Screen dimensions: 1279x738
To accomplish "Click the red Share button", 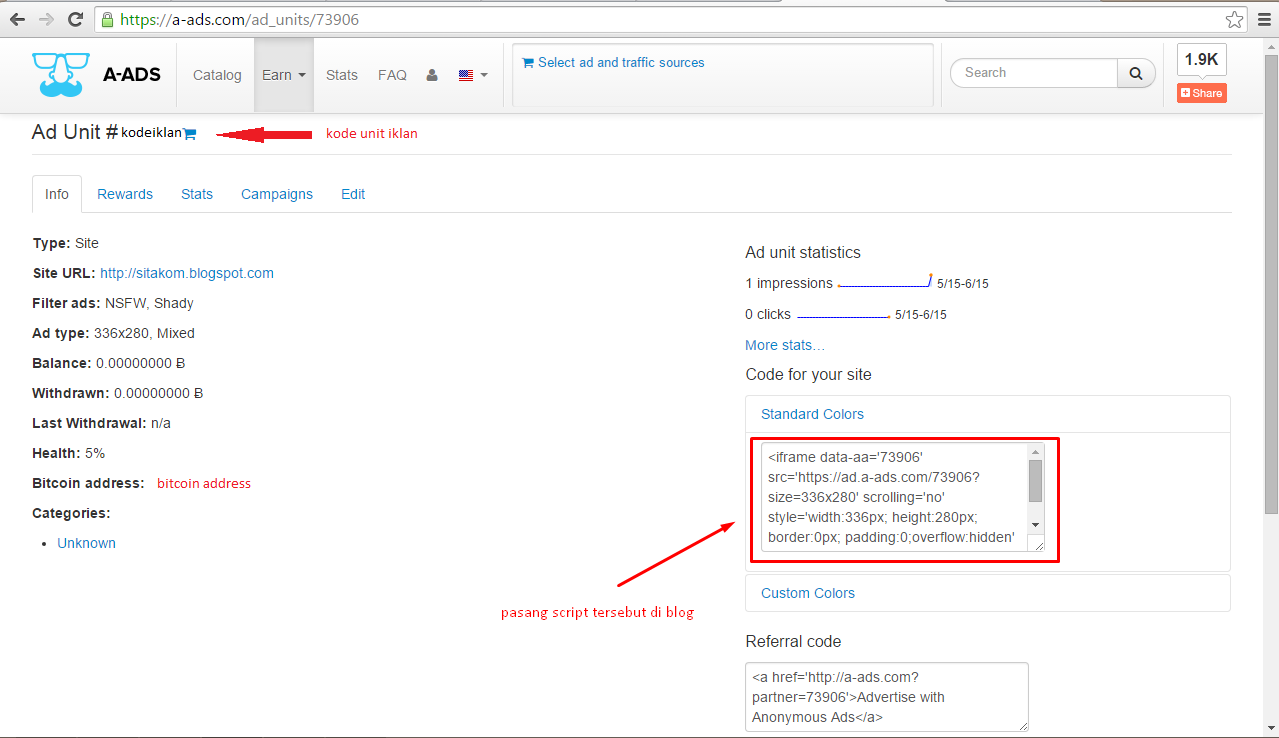I will [1201, 93].
